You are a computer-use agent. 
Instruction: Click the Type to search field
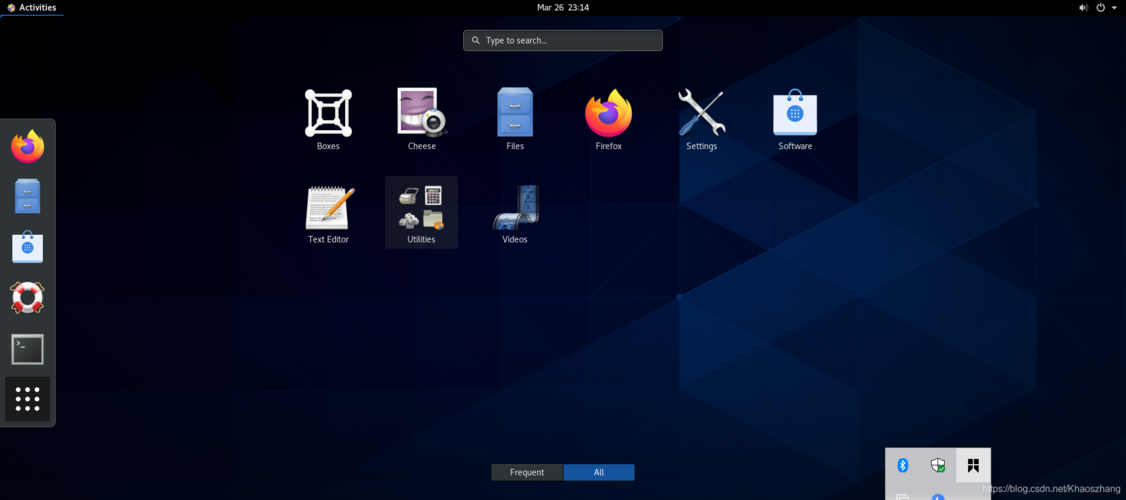562,40
